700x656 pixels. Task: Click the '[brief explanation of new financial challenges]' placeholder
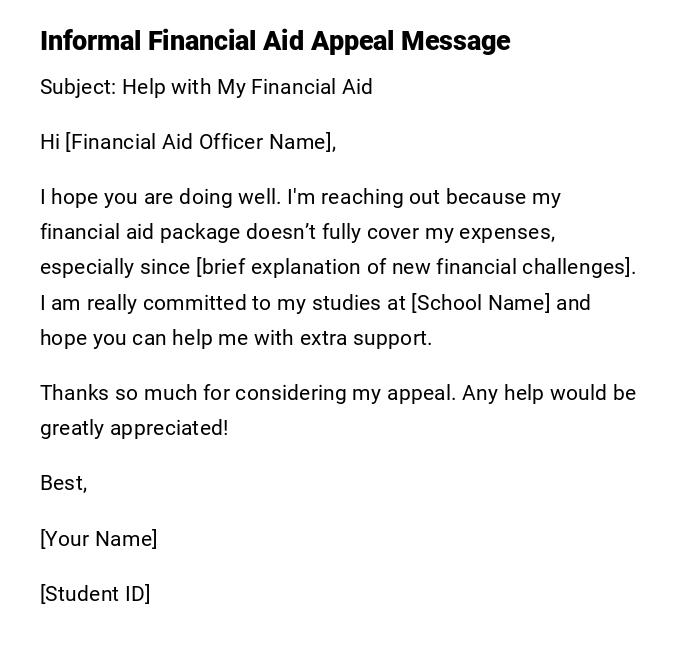414,267
